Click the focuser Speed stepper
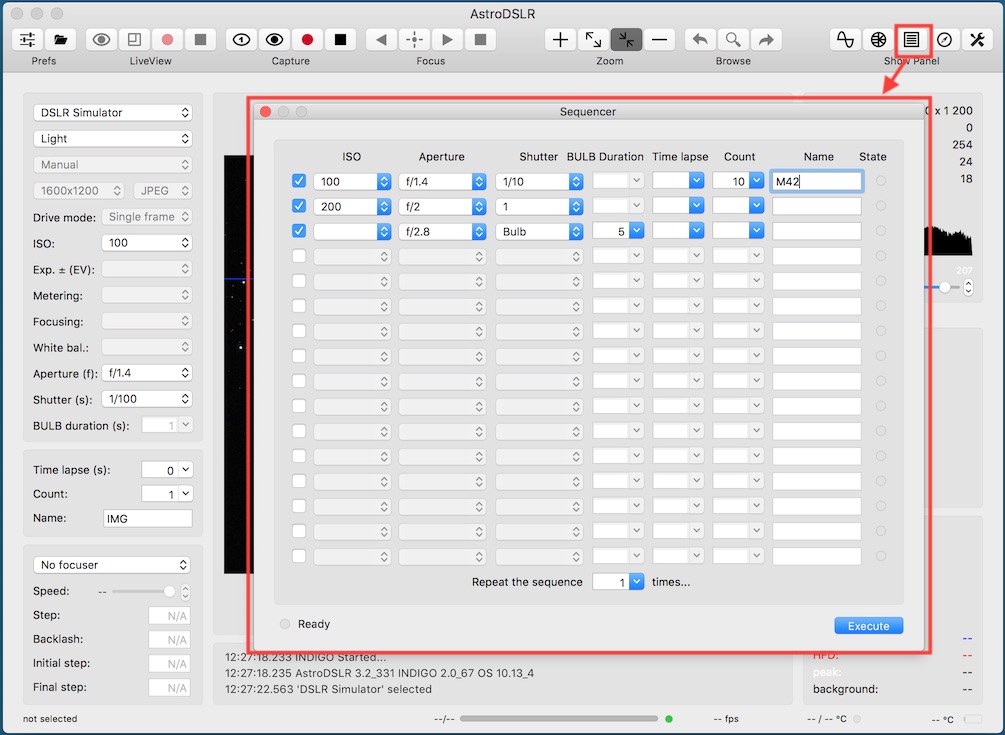1005x735 pixels. 185,591
